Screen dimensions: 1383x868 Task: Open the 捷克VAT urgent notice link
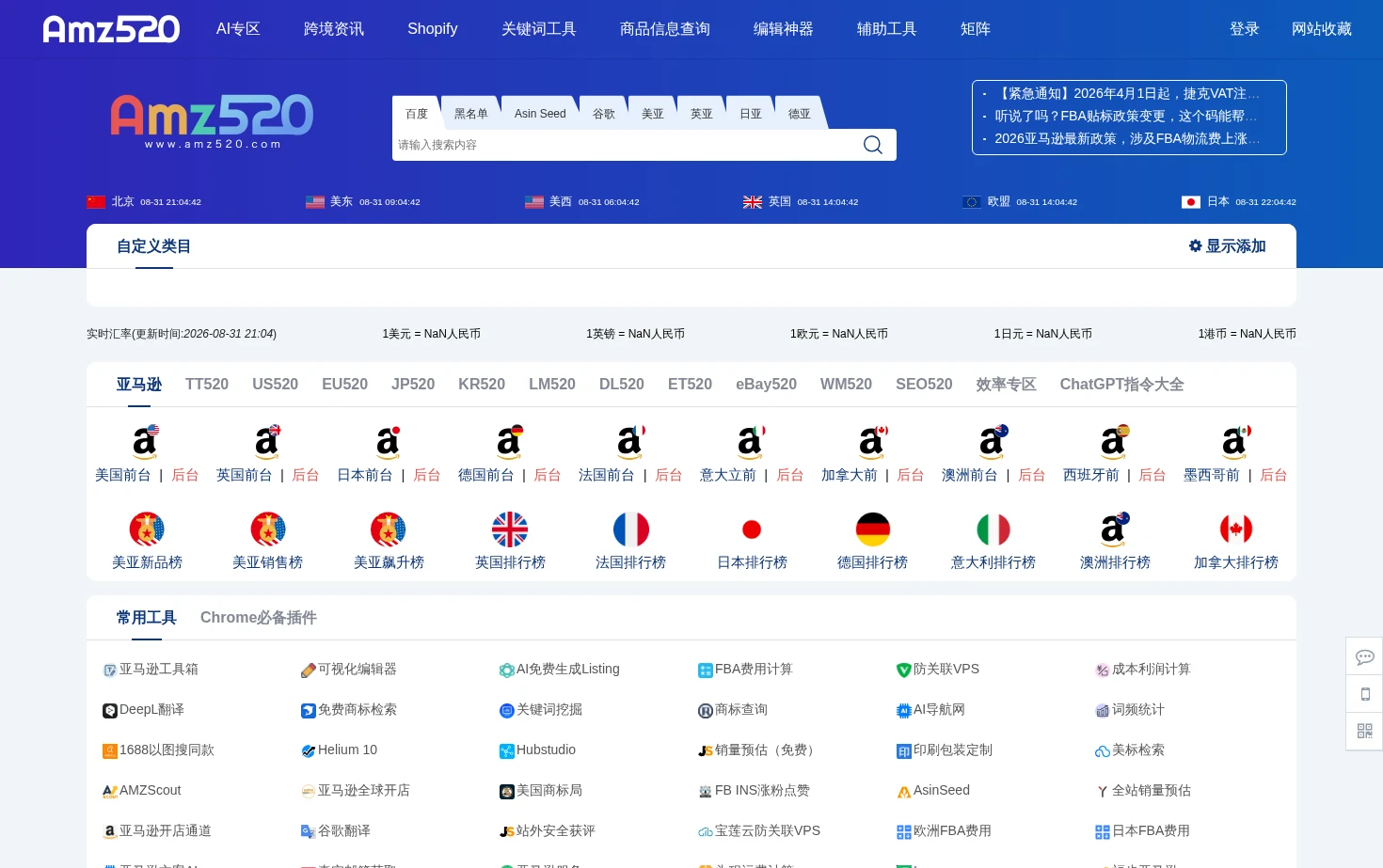(1127, 93)
